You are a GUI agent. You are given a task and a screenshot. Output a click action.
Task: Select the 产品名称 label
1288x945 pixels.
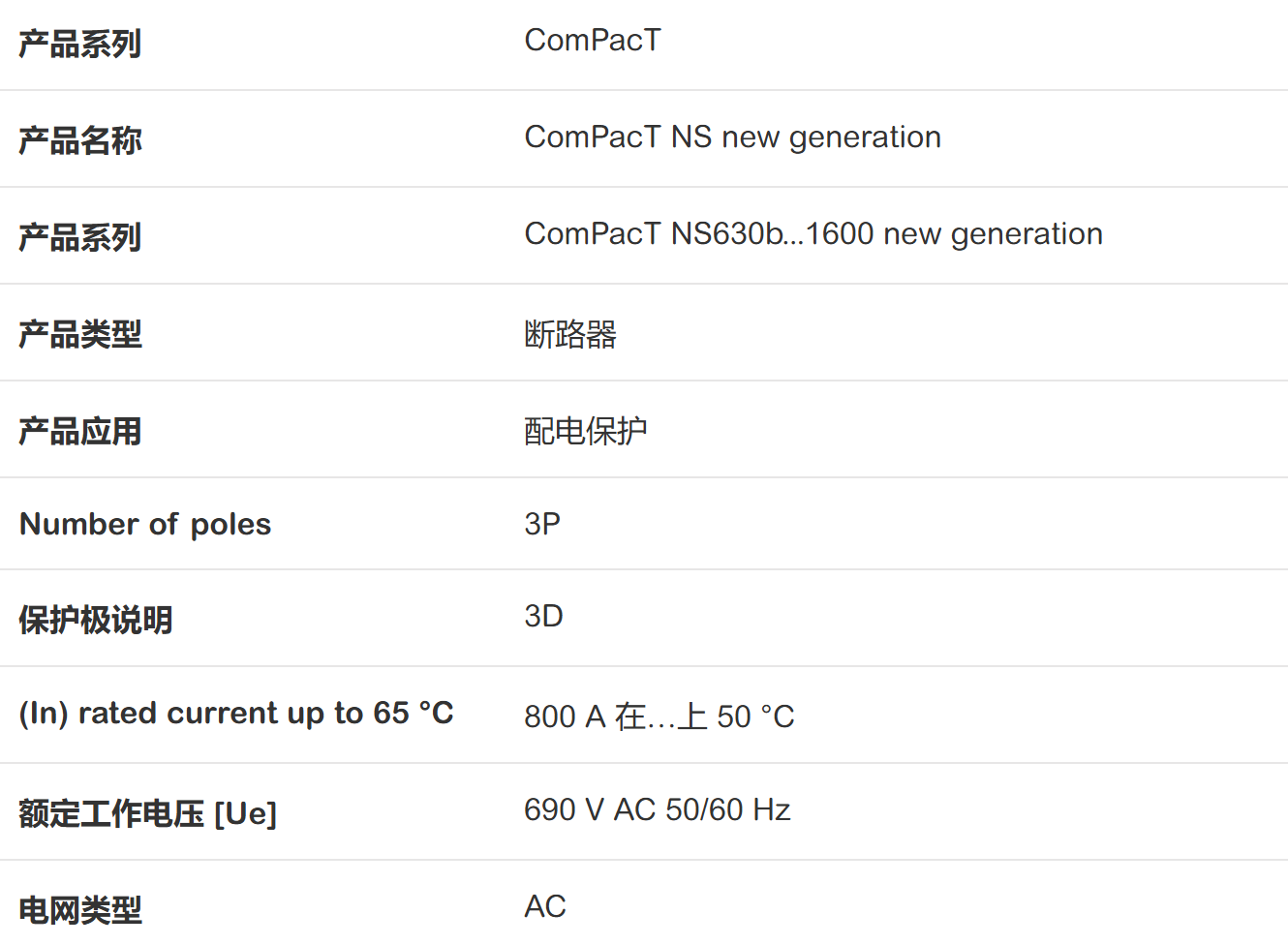click(80, 141)
